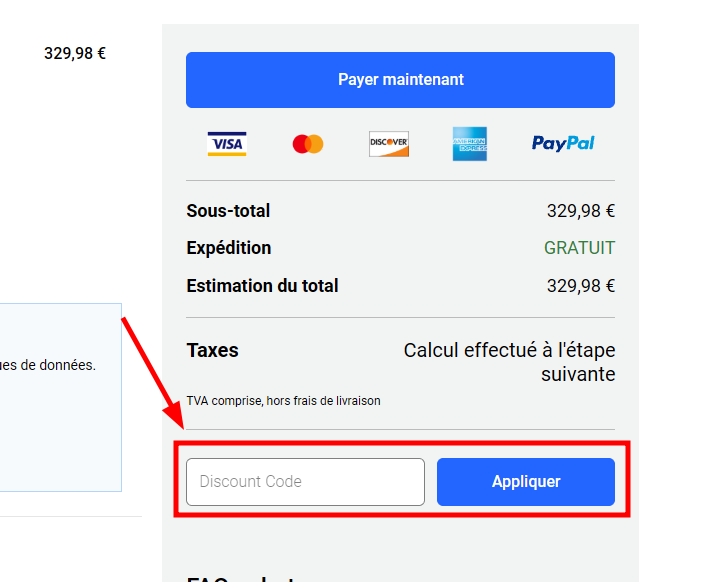703x582 pixels.
Task: Click the estimated total price 329,98 €
Action: click(x=580, y=286)
